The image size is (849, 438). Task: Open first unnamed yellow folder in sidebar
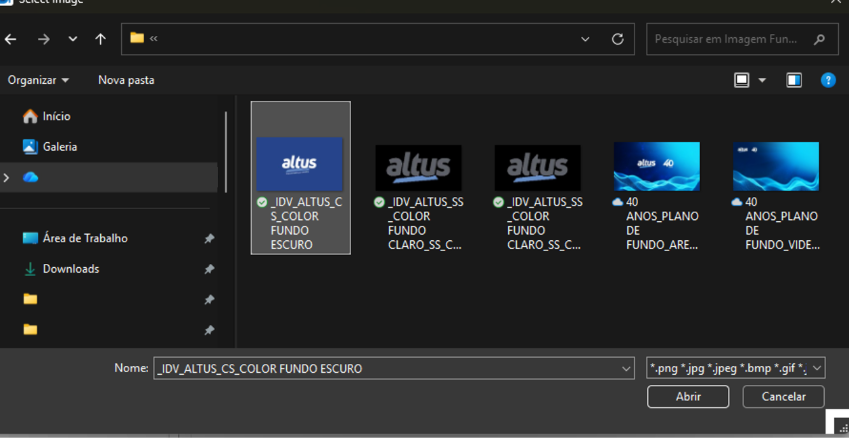point(30,299)
